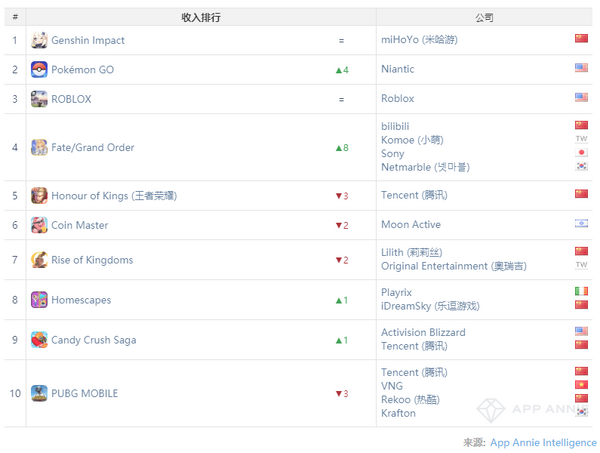Click the Genshin Impact game icon

(x=39, y=40)
